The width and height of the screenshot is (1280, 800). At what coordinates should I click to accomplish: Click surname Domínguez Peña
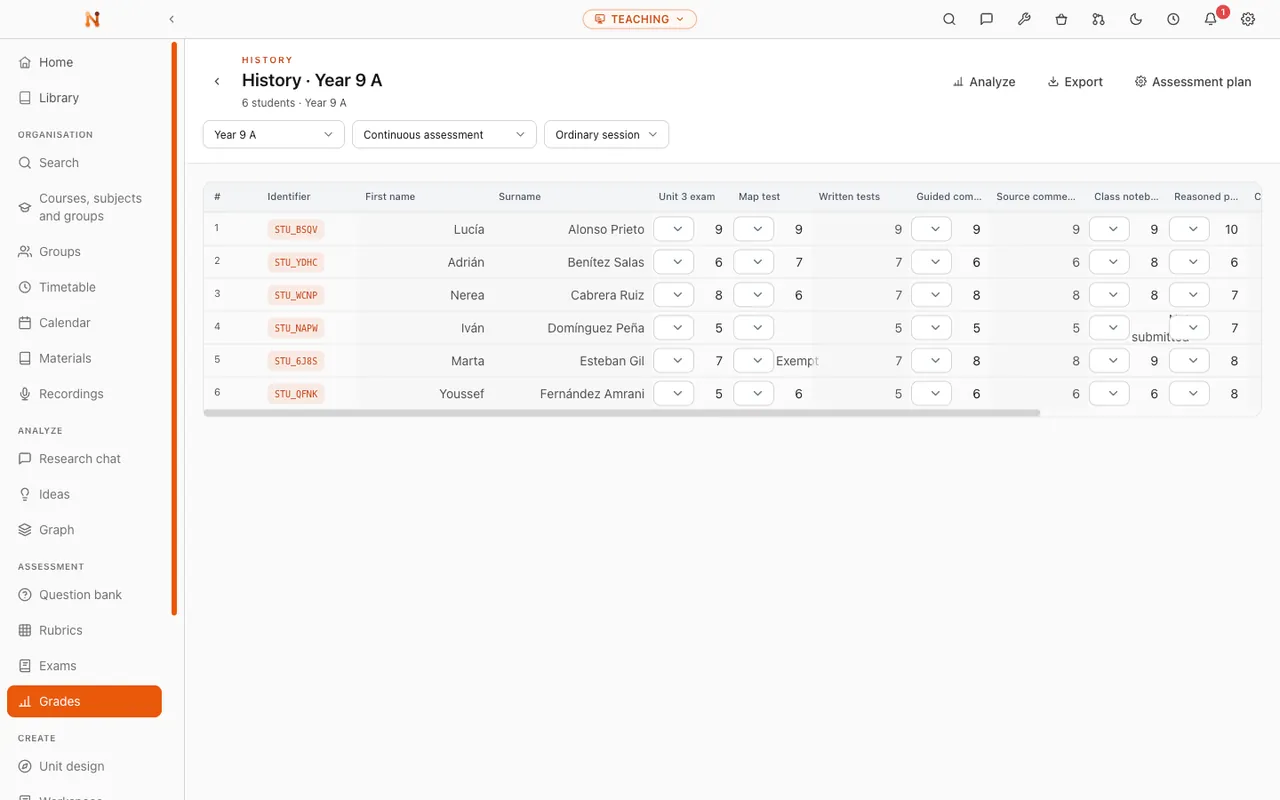[596, 328]
